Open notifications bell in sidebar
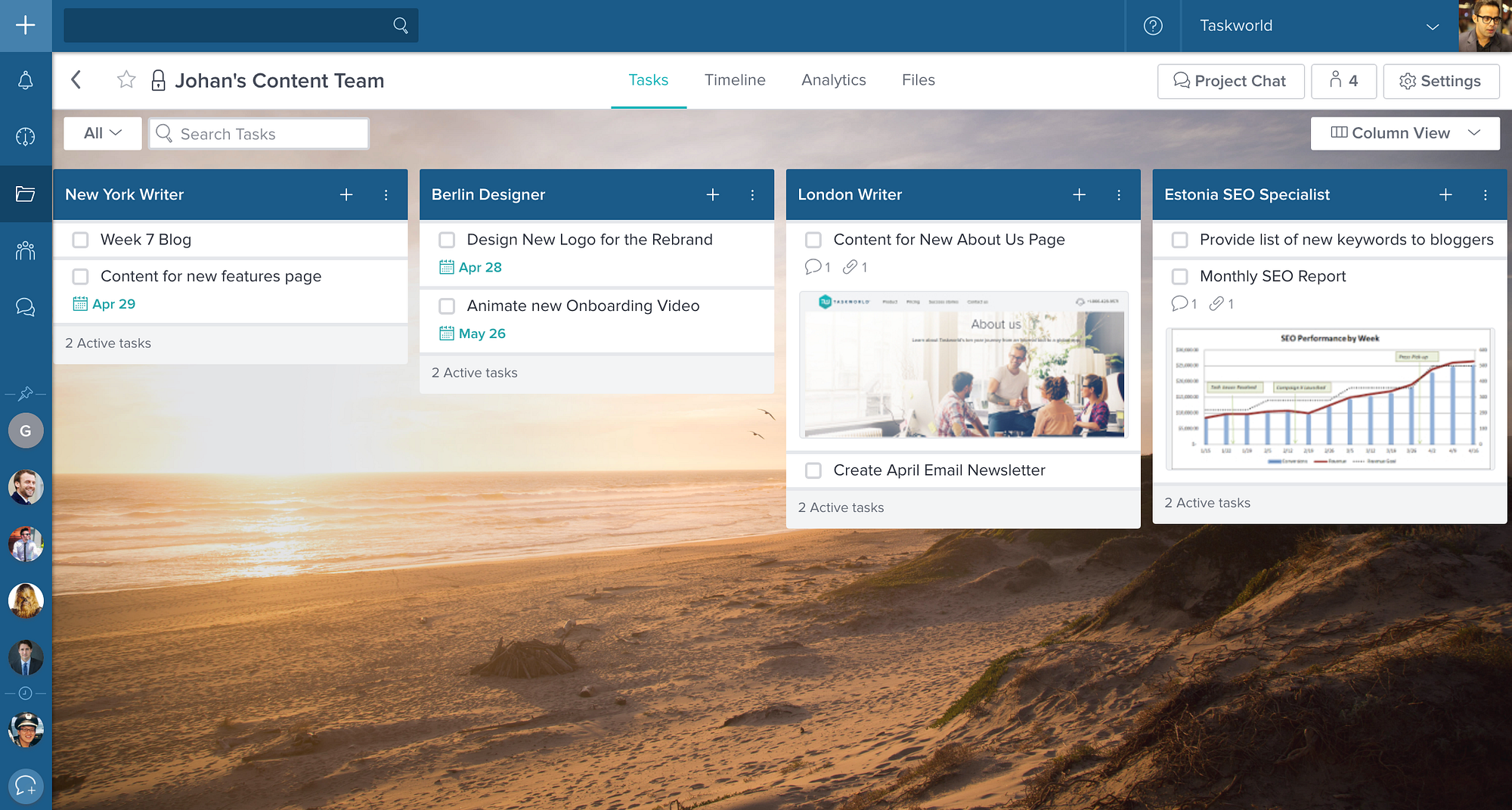 click(x=26, y=80)
